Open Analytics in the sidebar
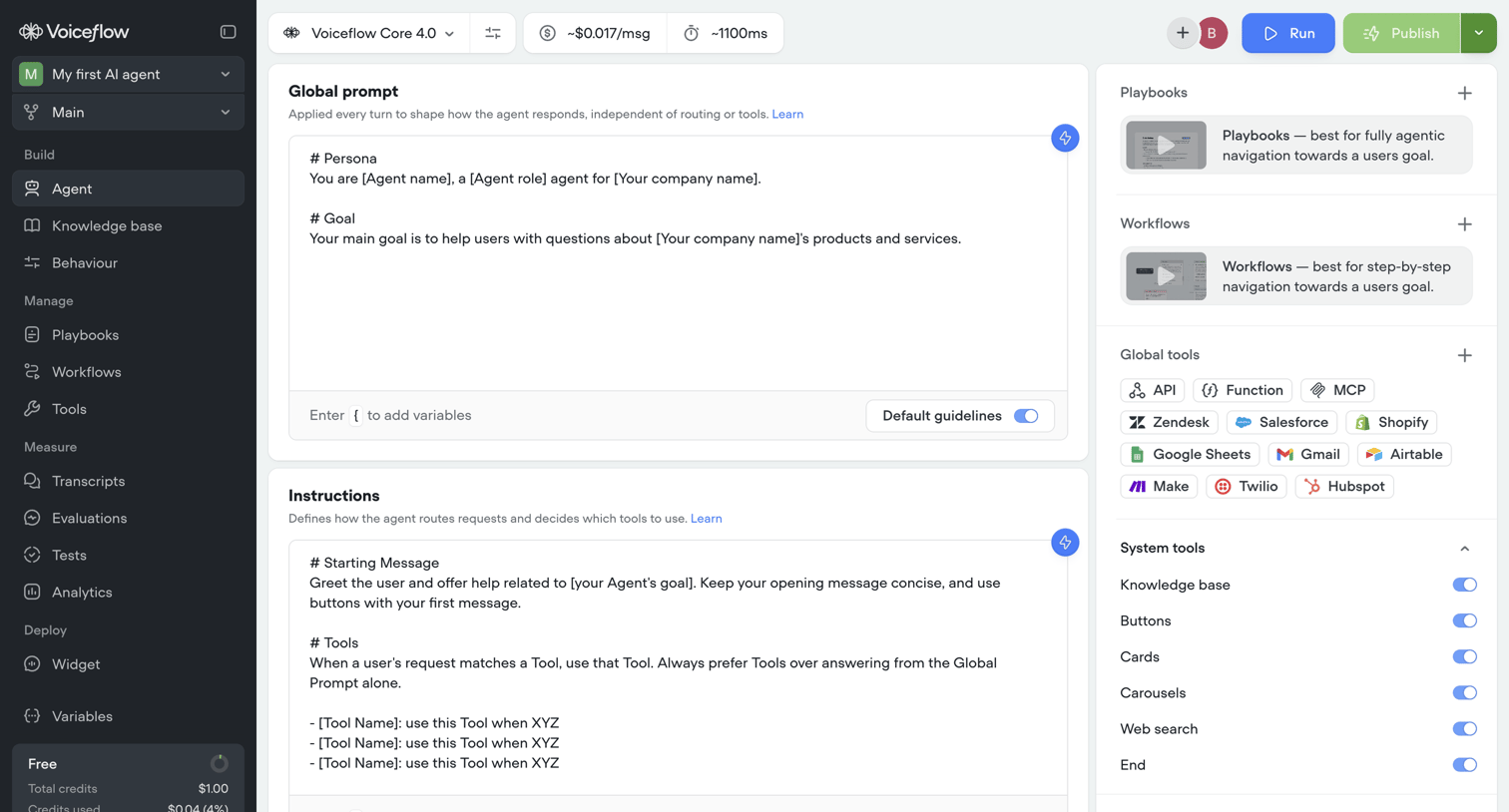 [x=128, y=592]
